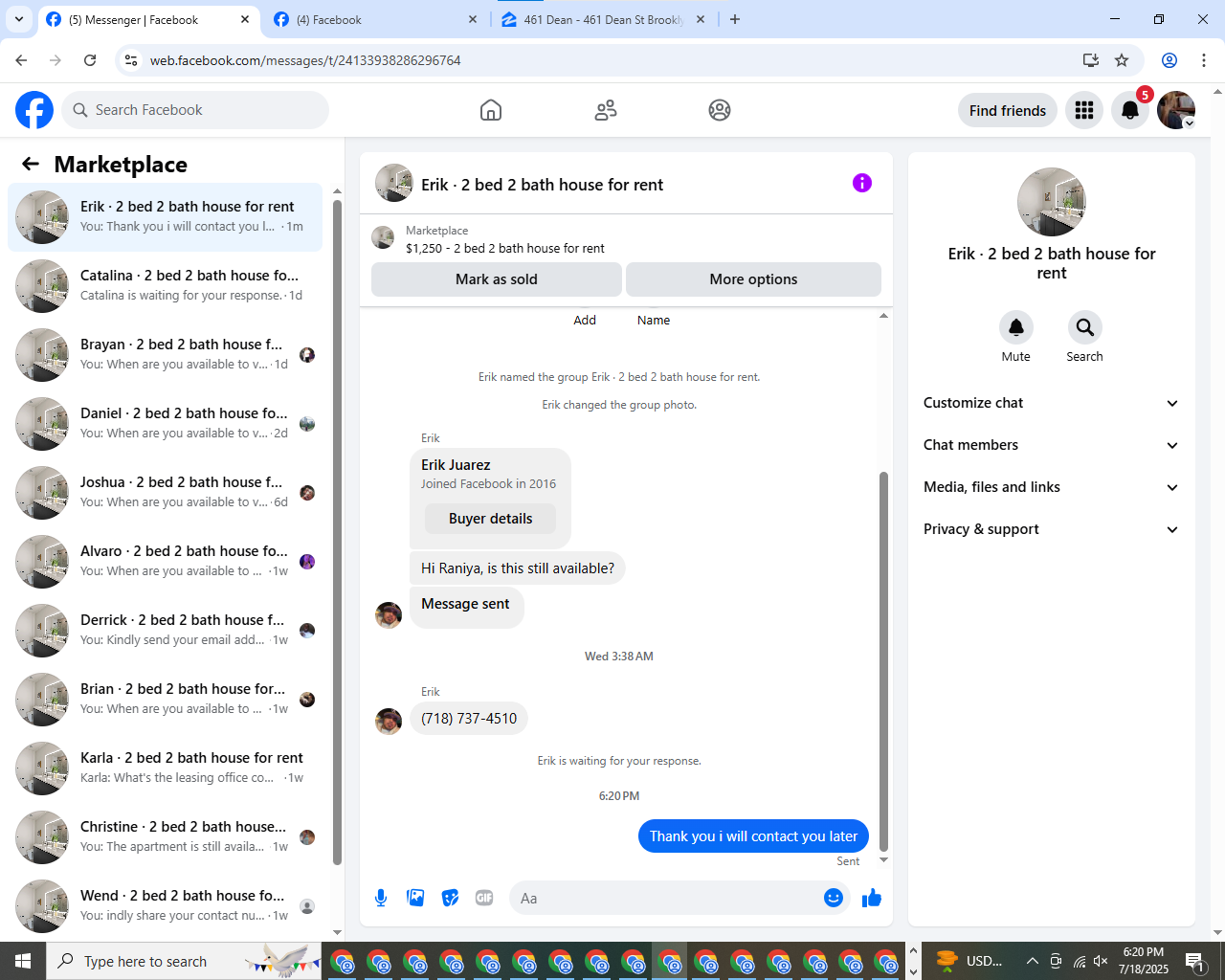
Task: Mute this conversation bell icon
Action: (x=1016, y=327)
